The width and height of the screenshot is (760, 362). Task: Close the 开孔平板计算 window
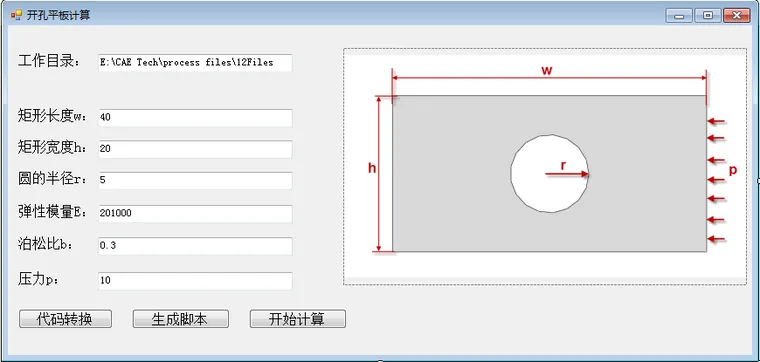737,16
